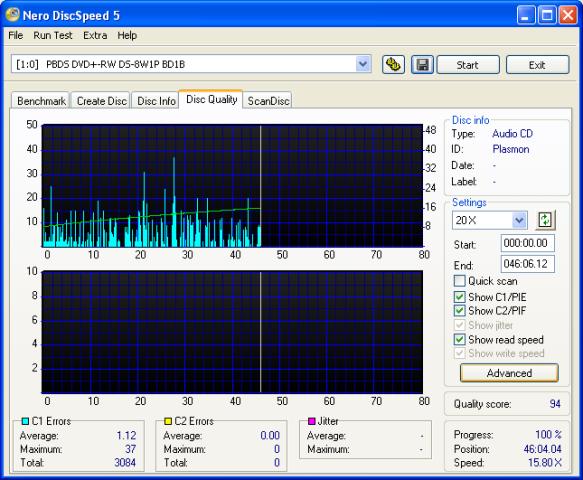Viewport: 583px width, 480px height.
Task: Uncheck Show C2/PIF option
Action: click(460, 310)
